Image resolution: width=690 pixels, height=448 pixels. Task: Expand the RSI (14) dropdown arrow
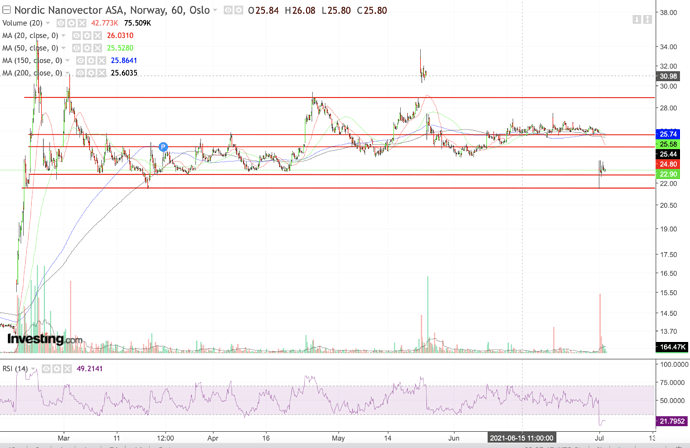pyautogui.click(x=33, y=369)
